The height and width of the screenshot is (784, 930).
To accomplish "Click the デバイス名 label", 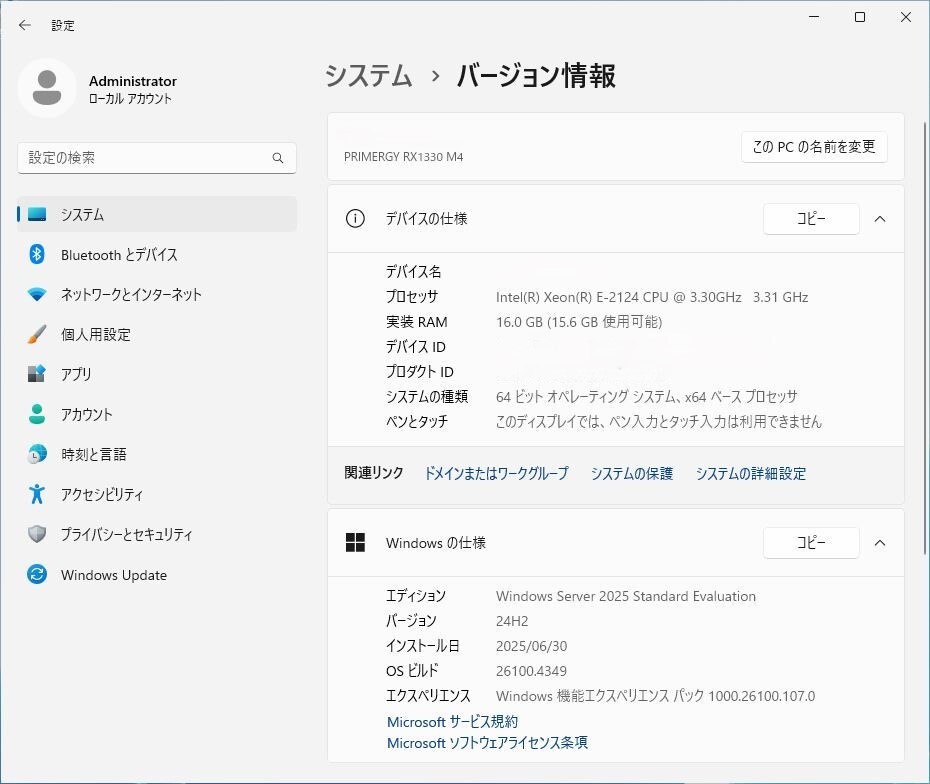I will click(413, 272).
